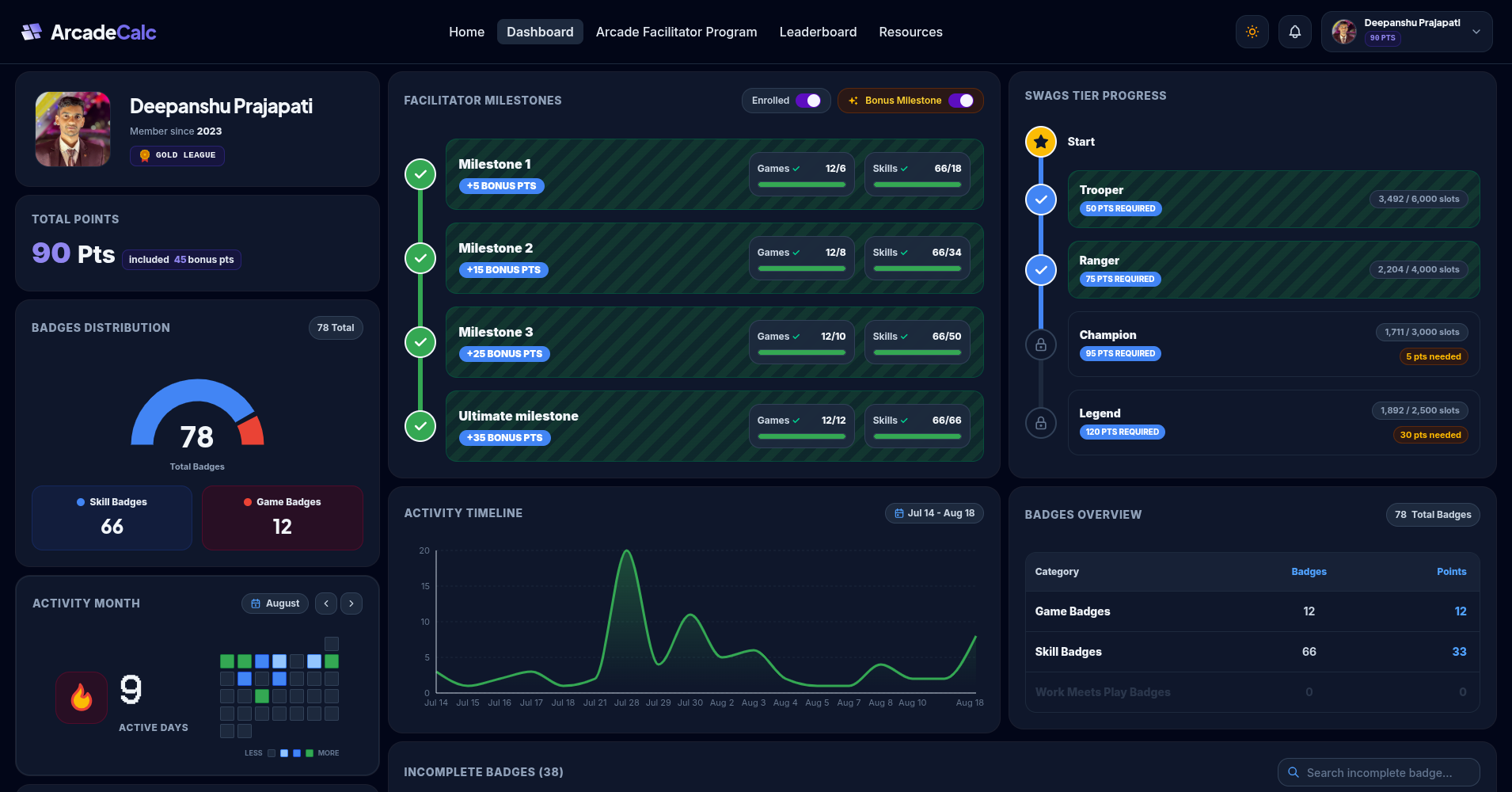Click the 50 PTS REQUIRED tag
The image size is (1512, 792).
pyautogui.click(x=1120, y=208)
